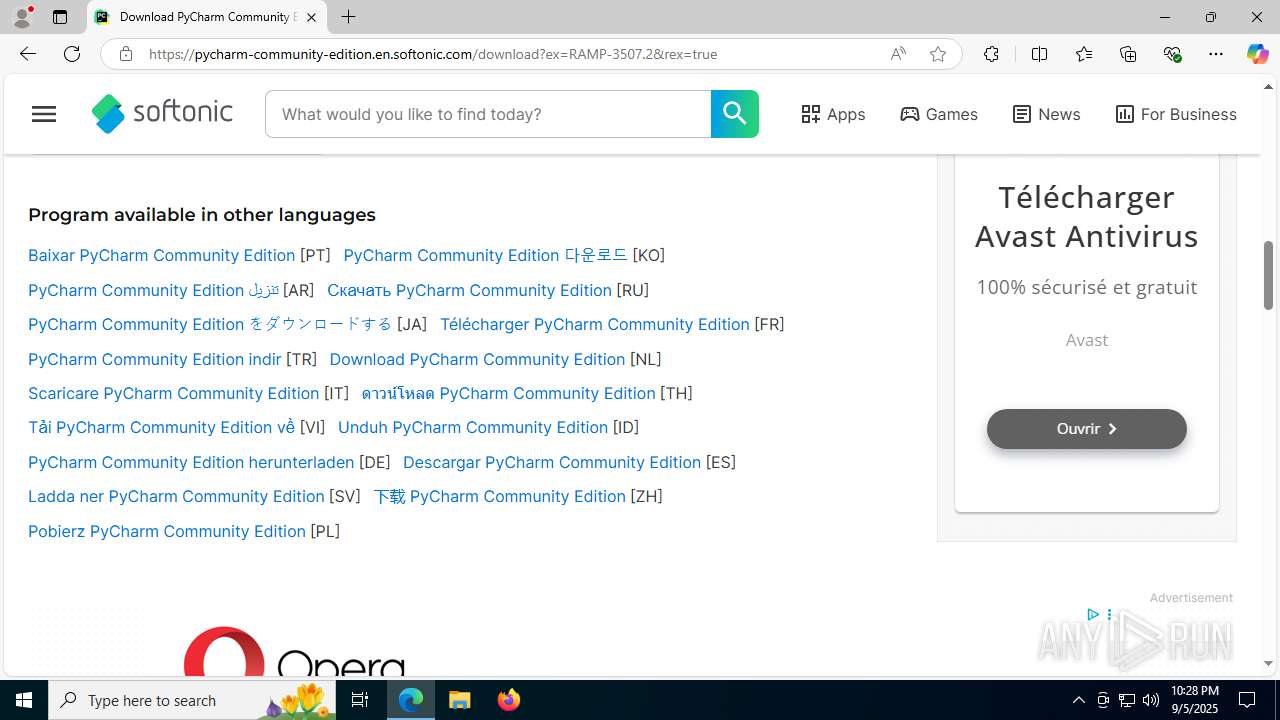Add this page to favorites star
The width and height of the screenshot is (1280, 720).
938,54
